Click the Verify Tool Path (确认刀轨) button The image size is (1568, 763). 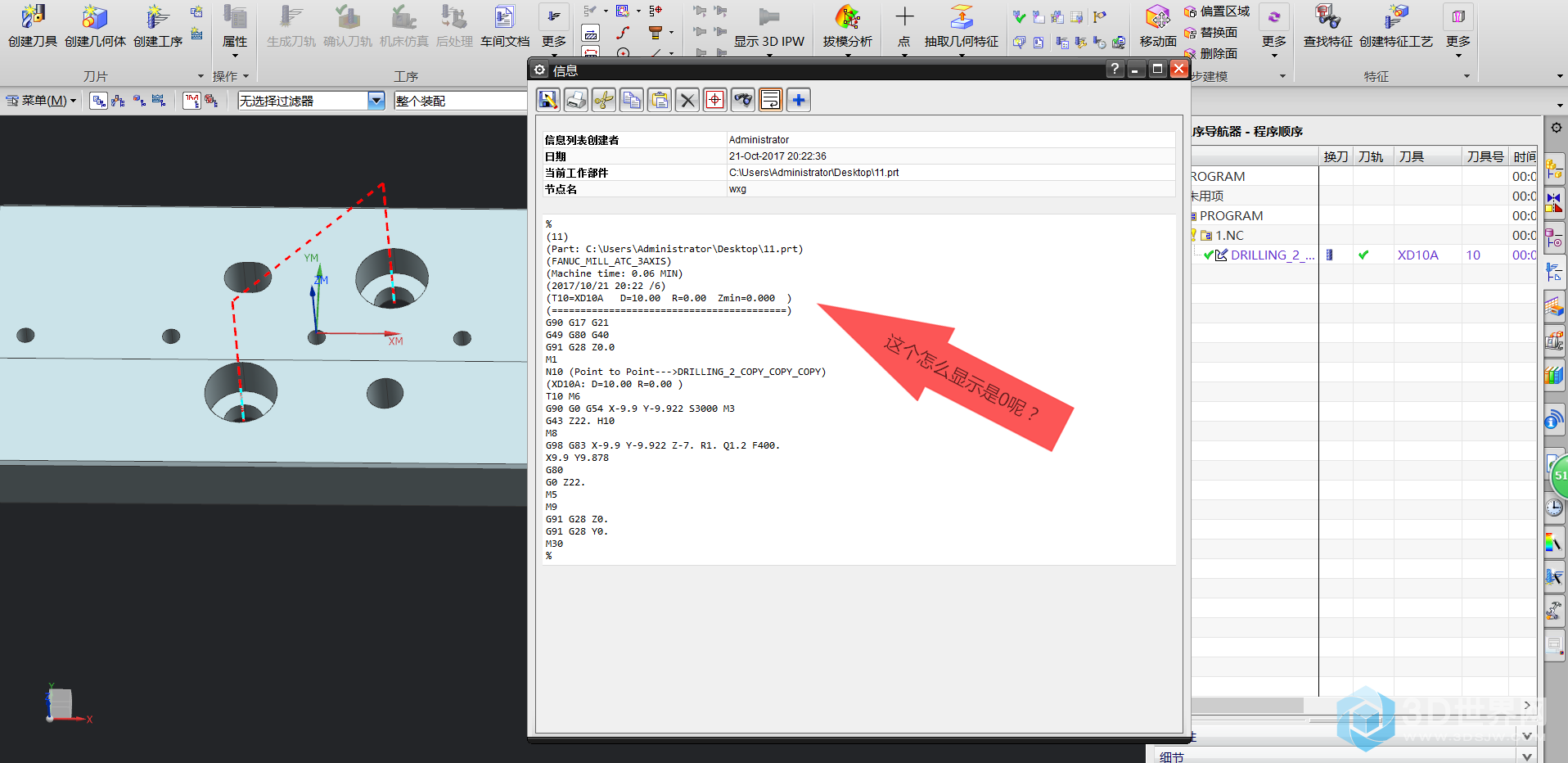point(348,27)
